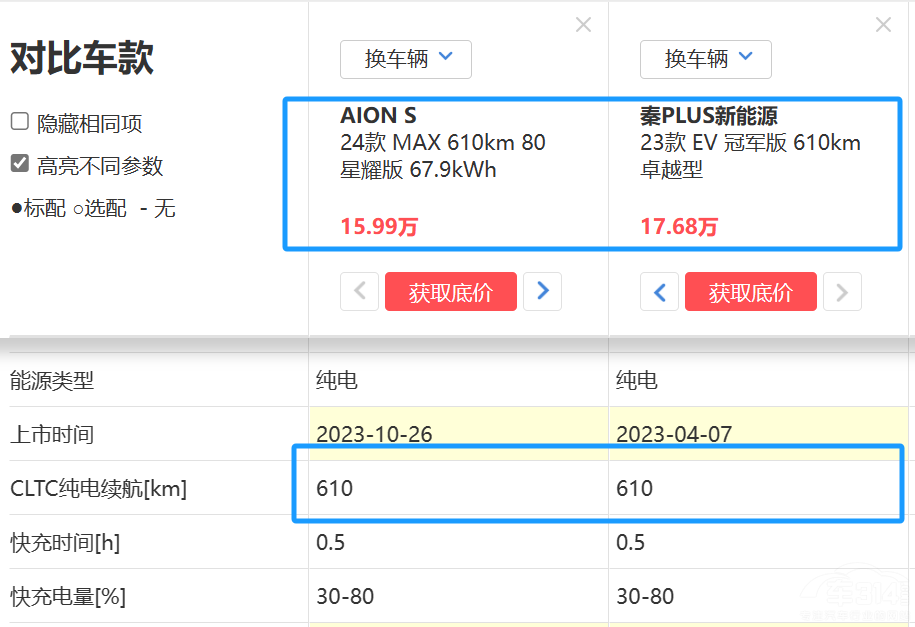The height and width of the screenshot is (627, 915).
Task: Disable the 高亮不同参数 checkbox
Action: (18, 161)
